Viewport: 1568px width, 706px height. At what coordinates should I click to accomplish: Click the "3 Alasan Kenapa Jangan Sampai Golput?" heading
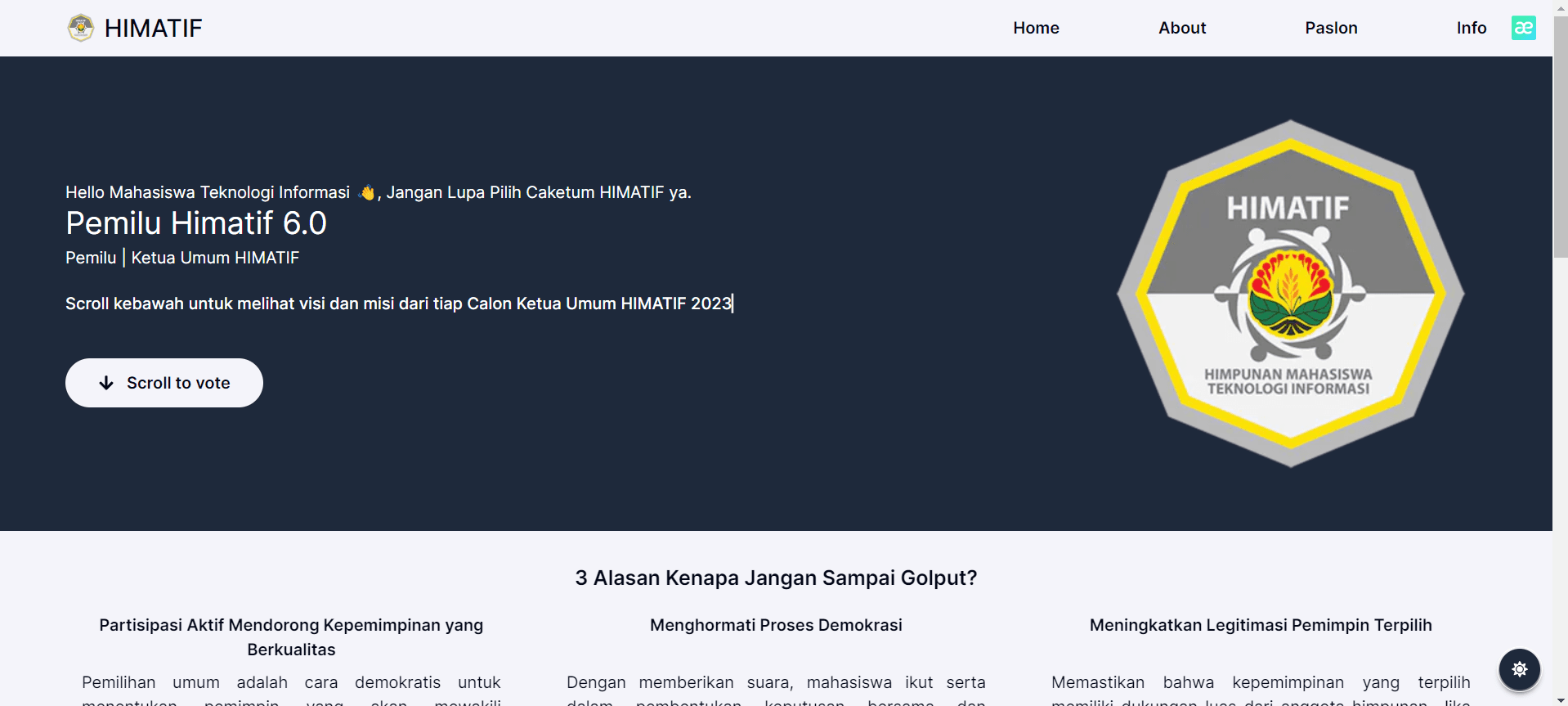click(776, 578)
